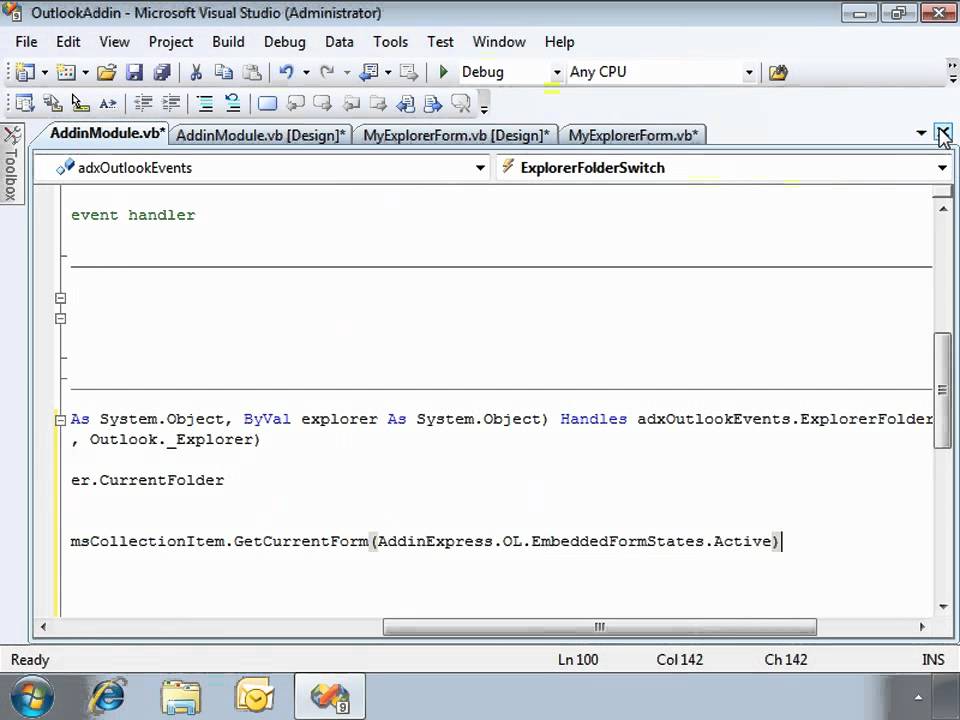Click the Copy toolbar icon
960x720 pixels.
click(223, 72)
